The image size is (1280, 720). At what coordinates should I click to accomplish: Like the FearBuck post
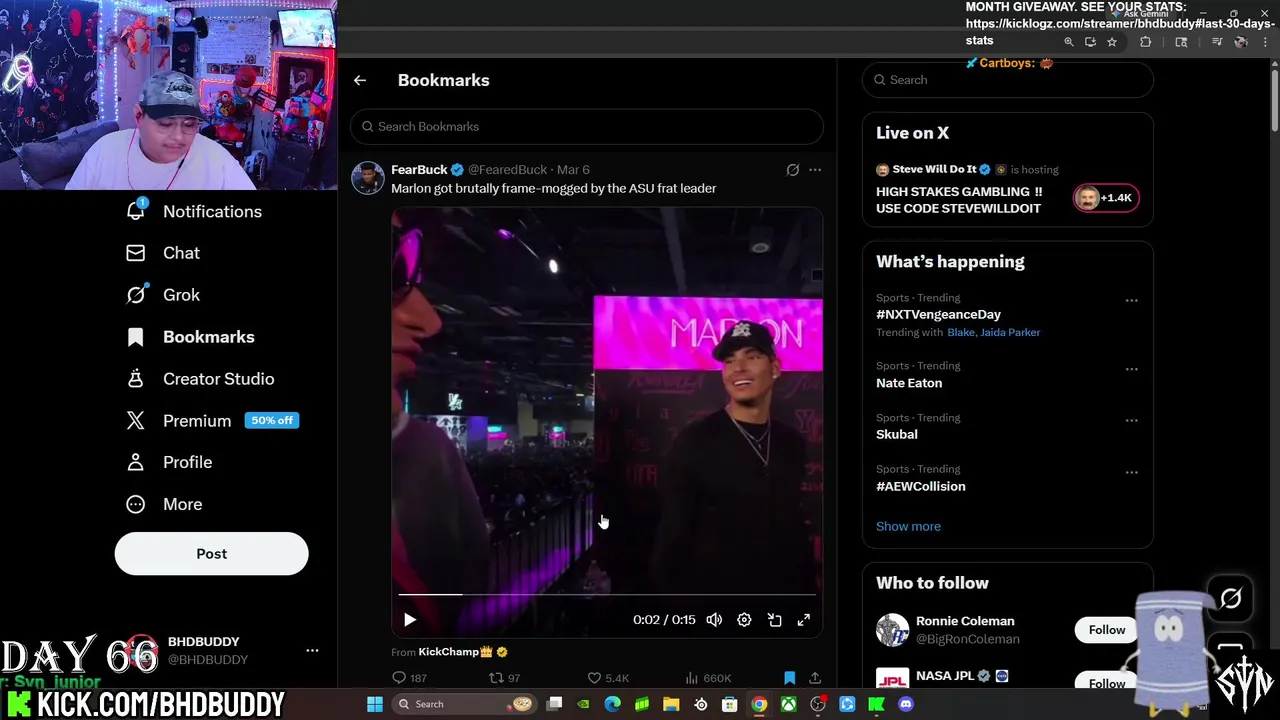tap(608, 678)
